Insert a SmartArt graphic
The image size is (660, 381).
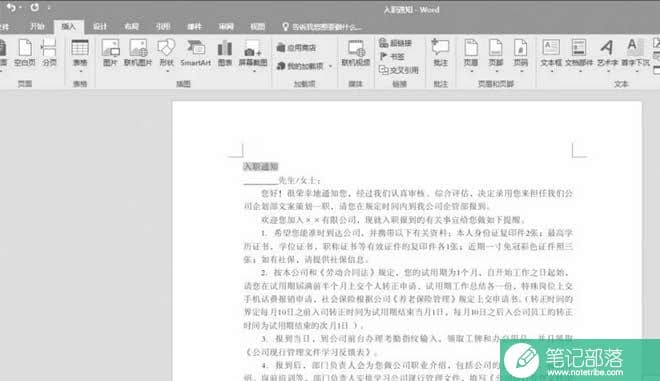click(x=196, y=53)
